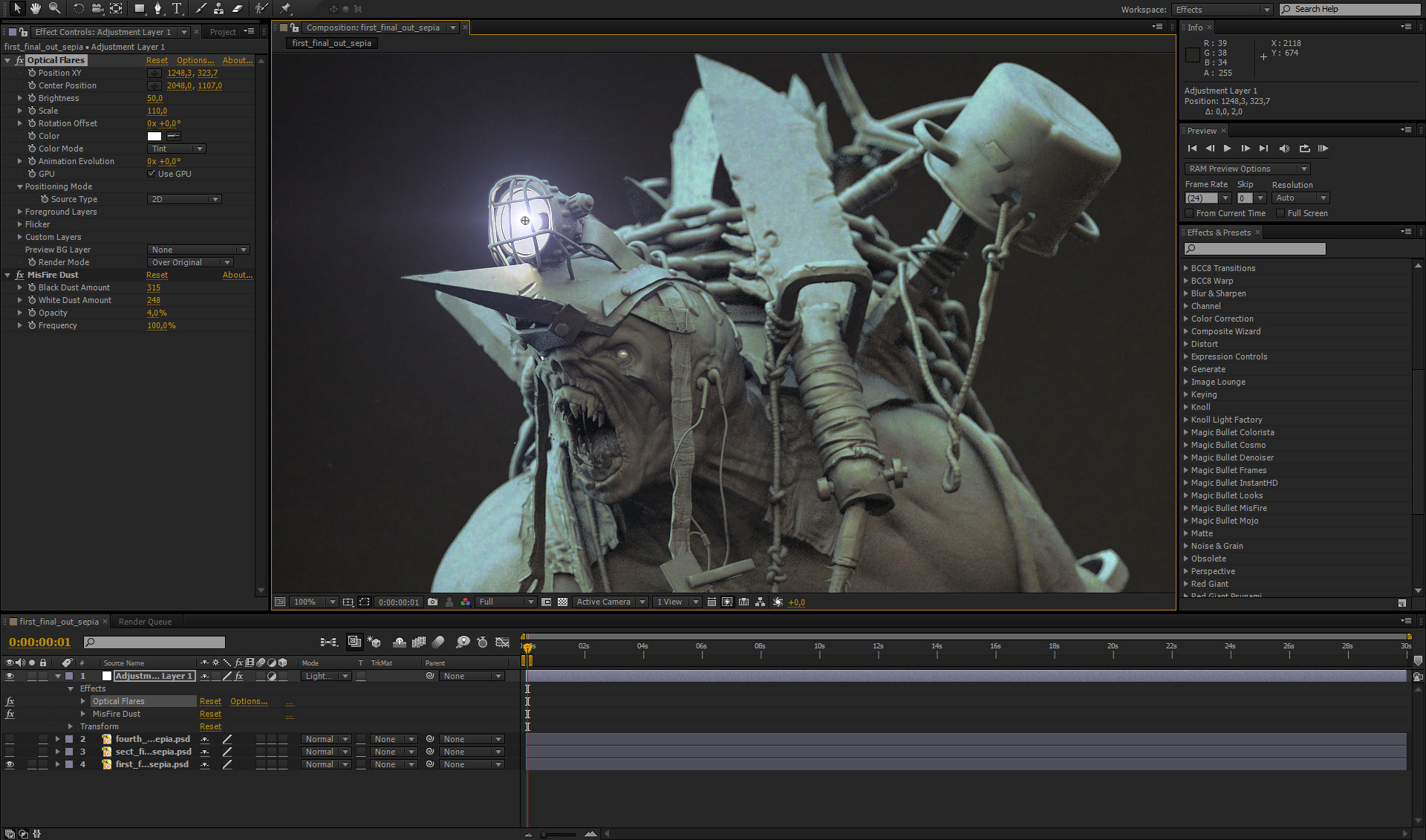The height and width of the screenshot is (840, 1426).
Task: Expand the Brightness property
Action: tap(20, 98)
